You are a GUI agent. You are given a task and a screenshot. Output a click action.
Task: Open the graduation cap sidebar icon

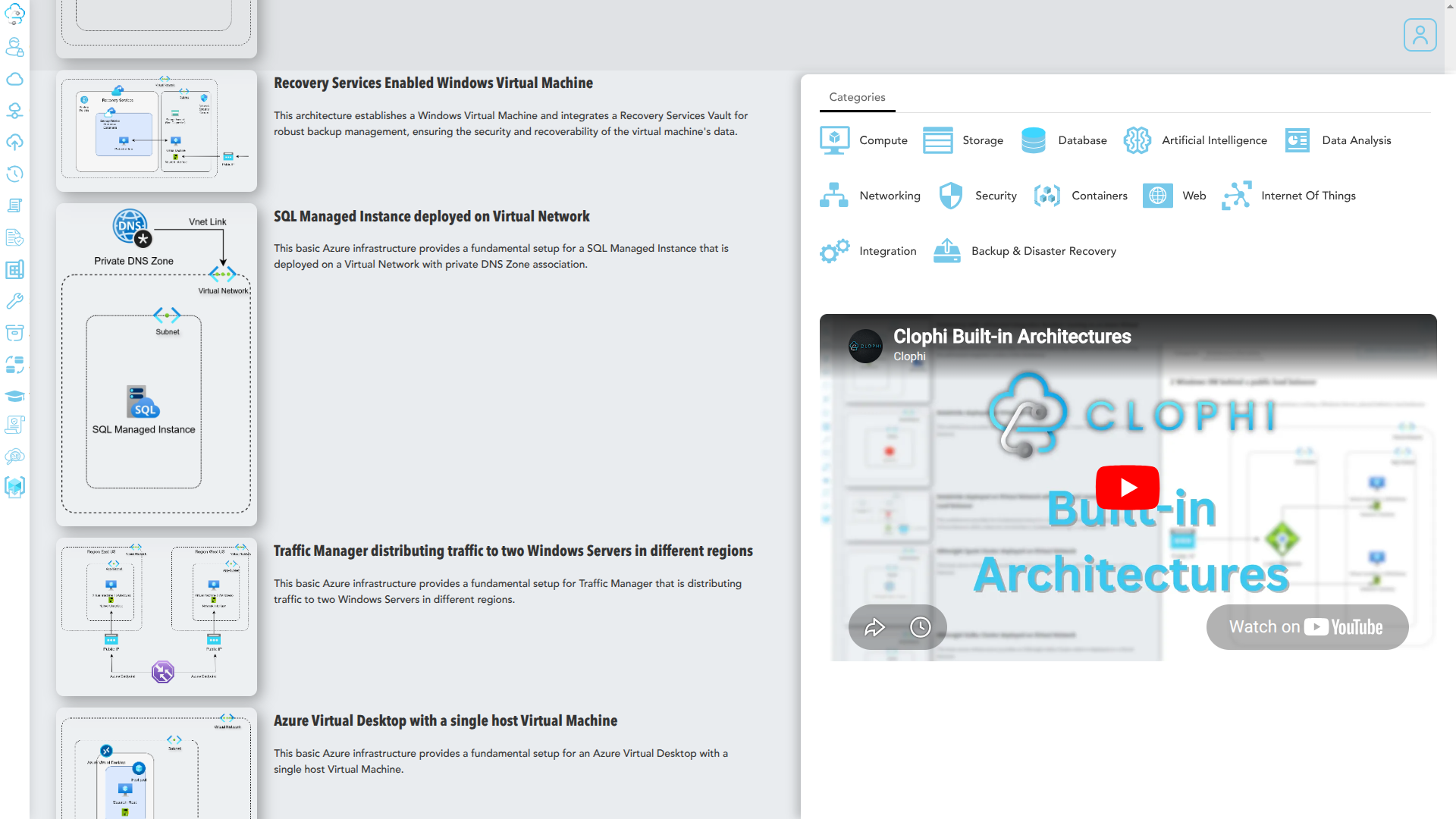(14, 396)
